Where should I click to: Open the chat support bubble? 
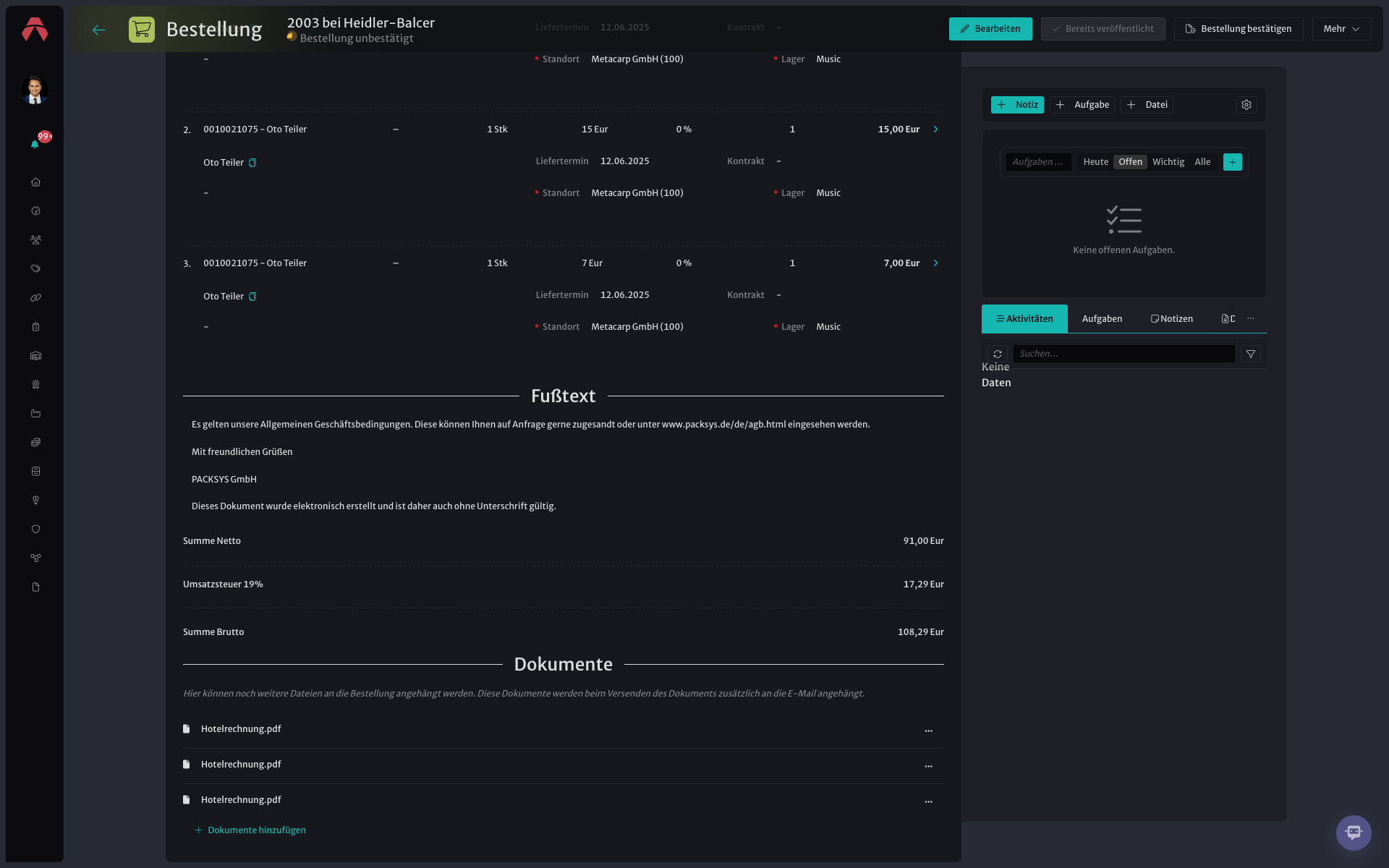1354,833
